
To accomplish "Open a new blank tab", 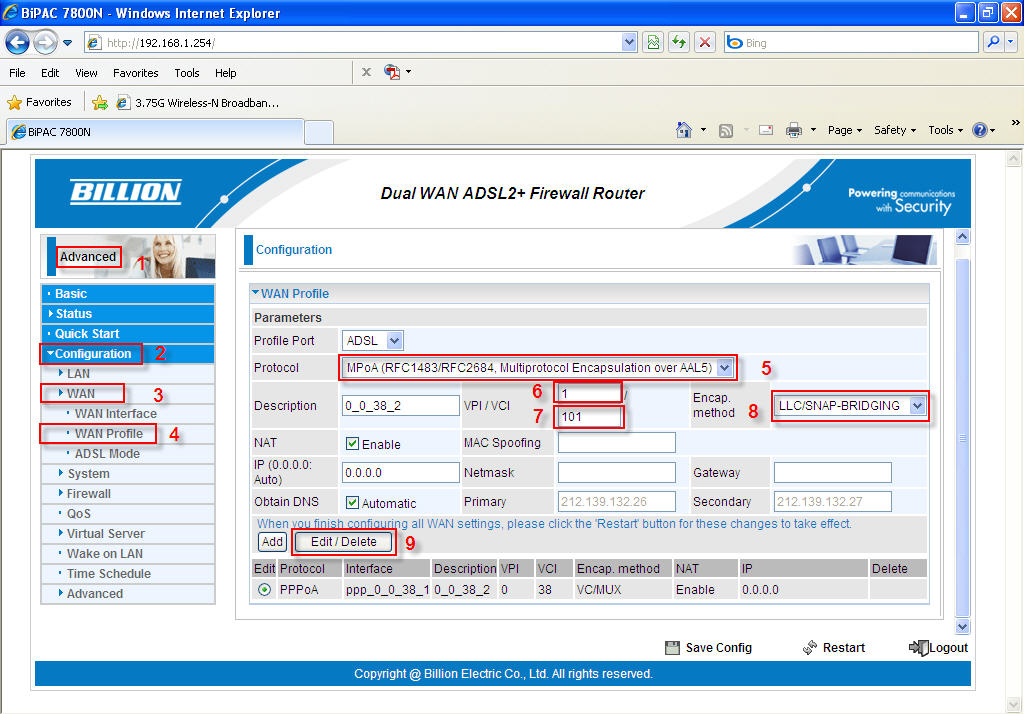I will [319, 132].
